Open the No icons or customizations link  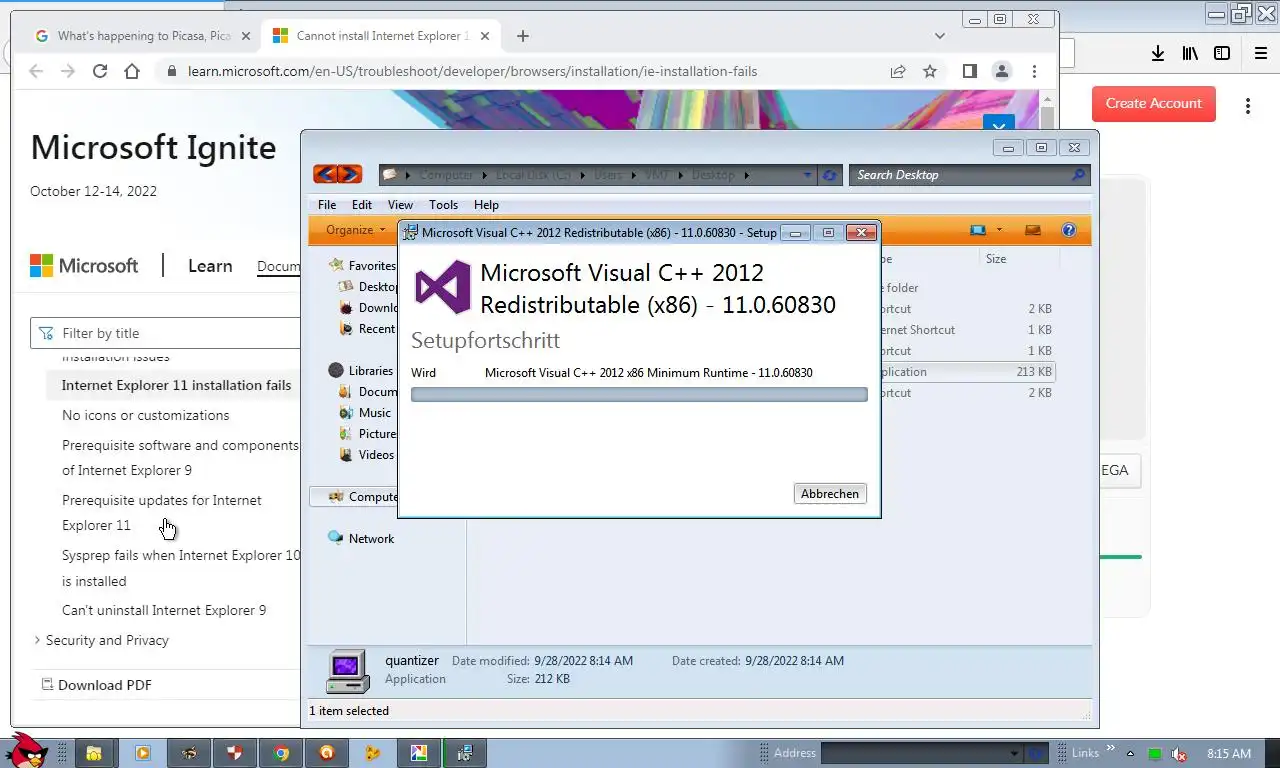pyautogui.click(x=145, y=415)
